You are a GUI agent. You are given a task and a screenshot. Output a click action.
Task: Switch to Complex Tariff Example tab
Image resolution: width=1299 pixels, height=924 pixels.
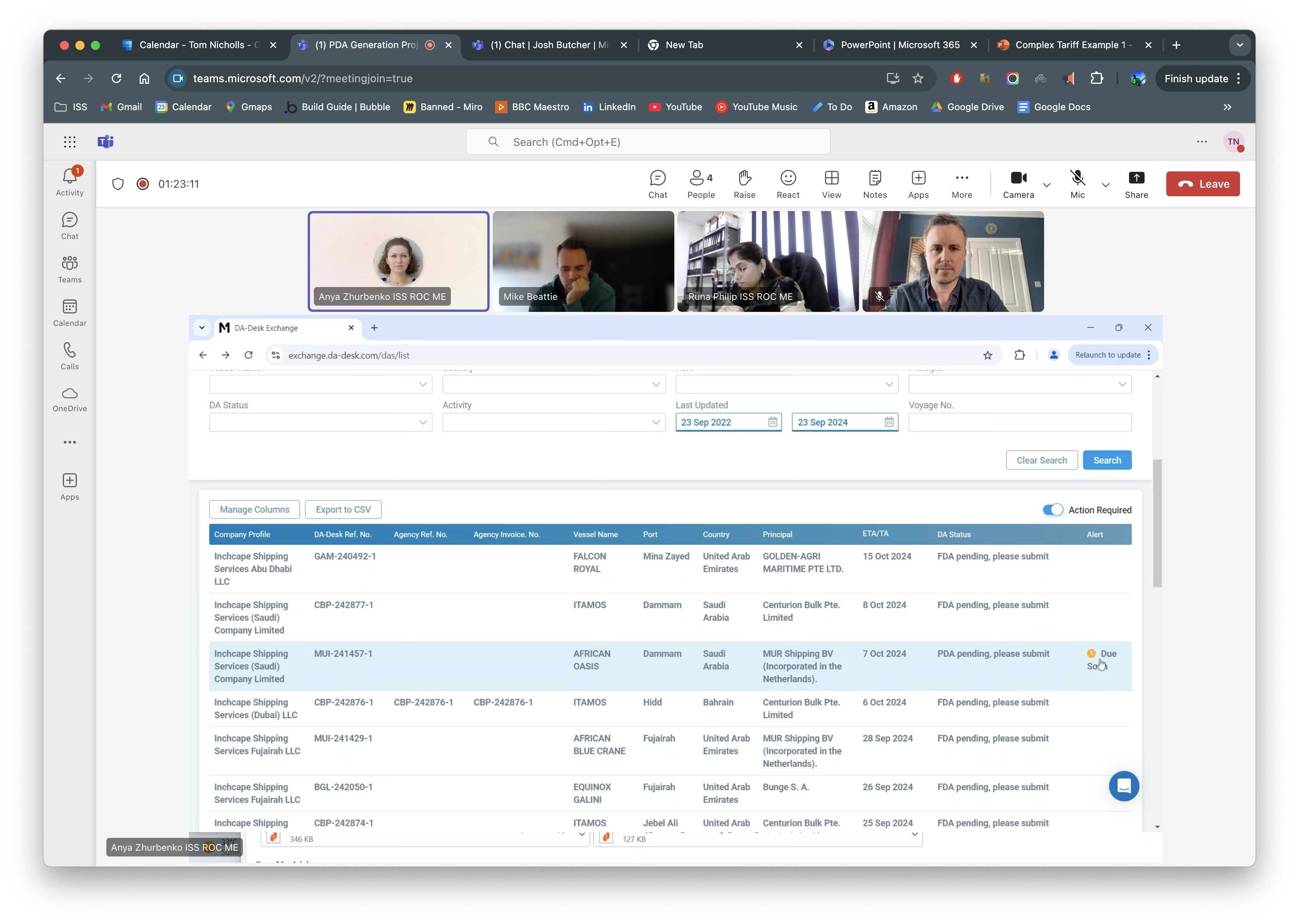coord(1073,45)
